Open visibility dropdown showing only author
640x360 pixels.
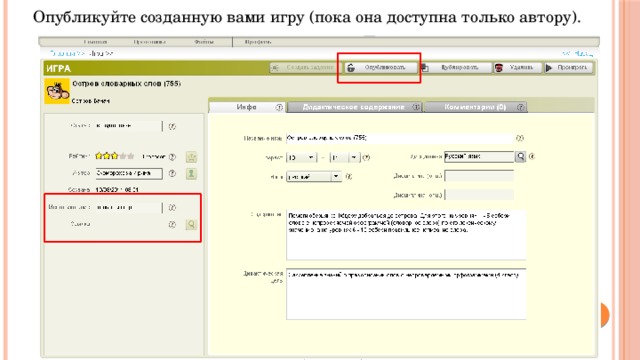pos(129,207)
